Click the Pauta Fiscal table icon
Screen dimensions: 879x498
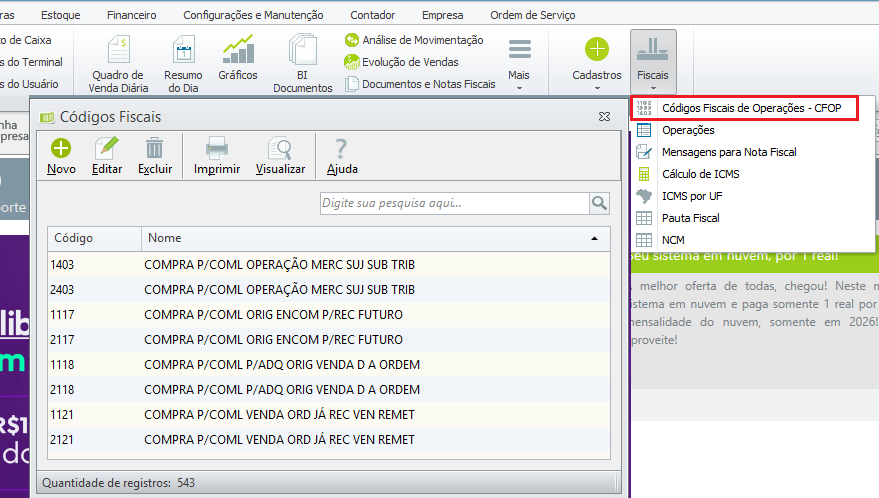[x=644, y=218]
